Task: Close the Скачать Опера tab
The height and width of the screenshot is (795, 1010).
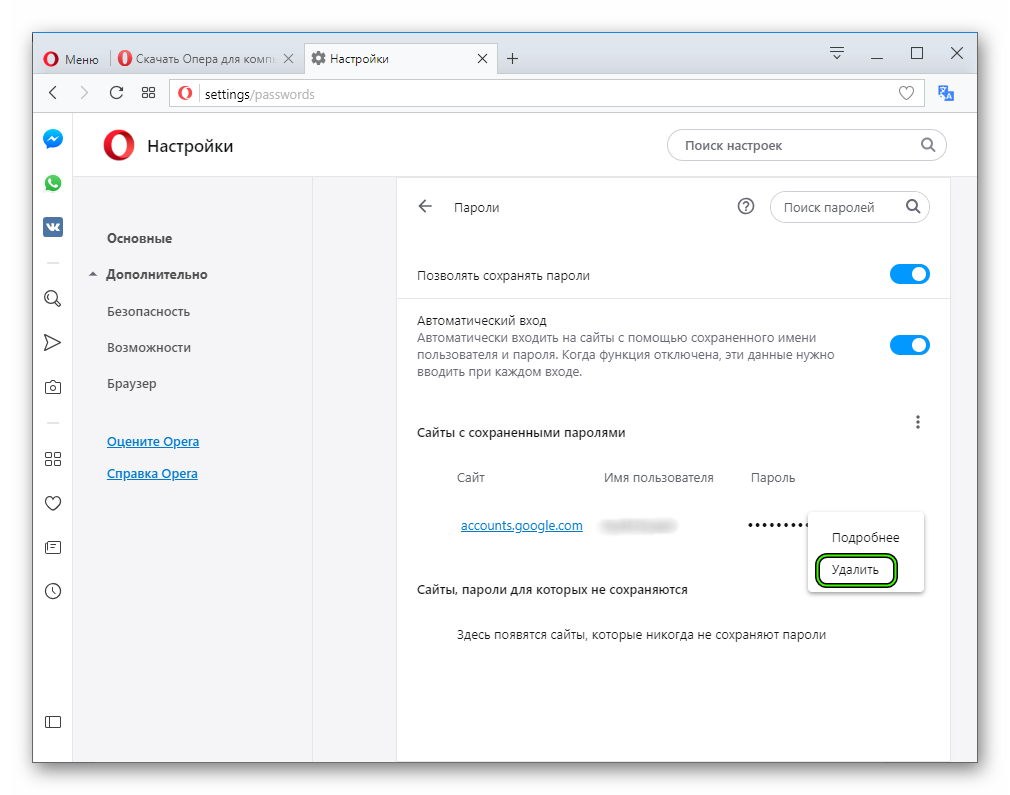Action: (x=289, y=59)
